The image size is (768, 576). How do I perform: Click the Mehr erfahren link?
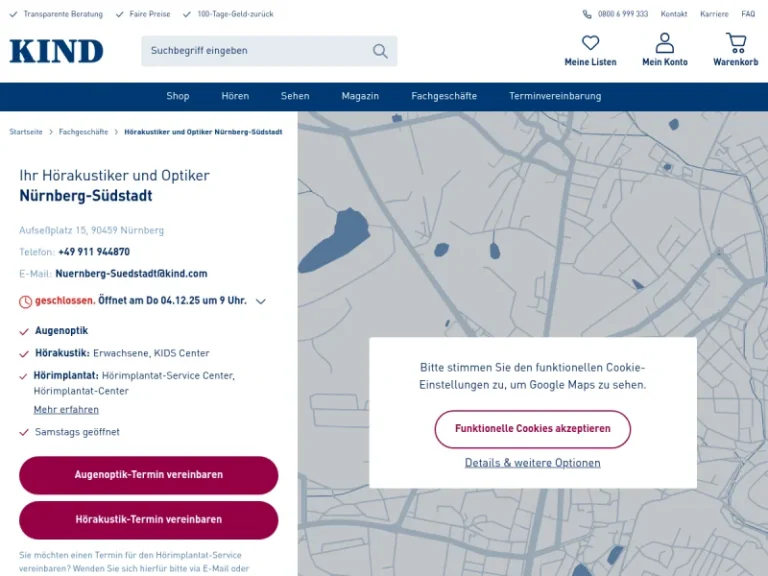(x=66, y=410)
